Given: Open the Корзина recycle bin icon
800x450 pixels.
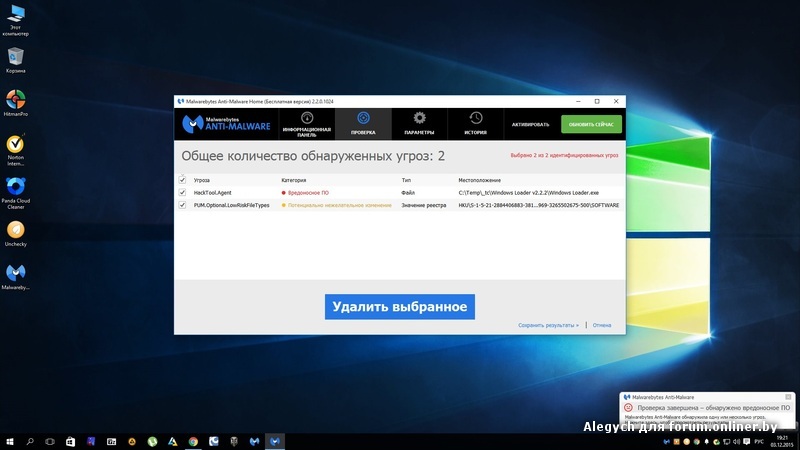Looking at the screenshot, I should (15, 60).
